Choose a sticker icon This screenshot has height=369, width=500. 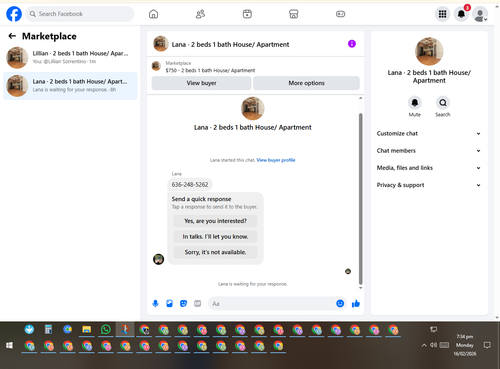click(x=183, y=303)
